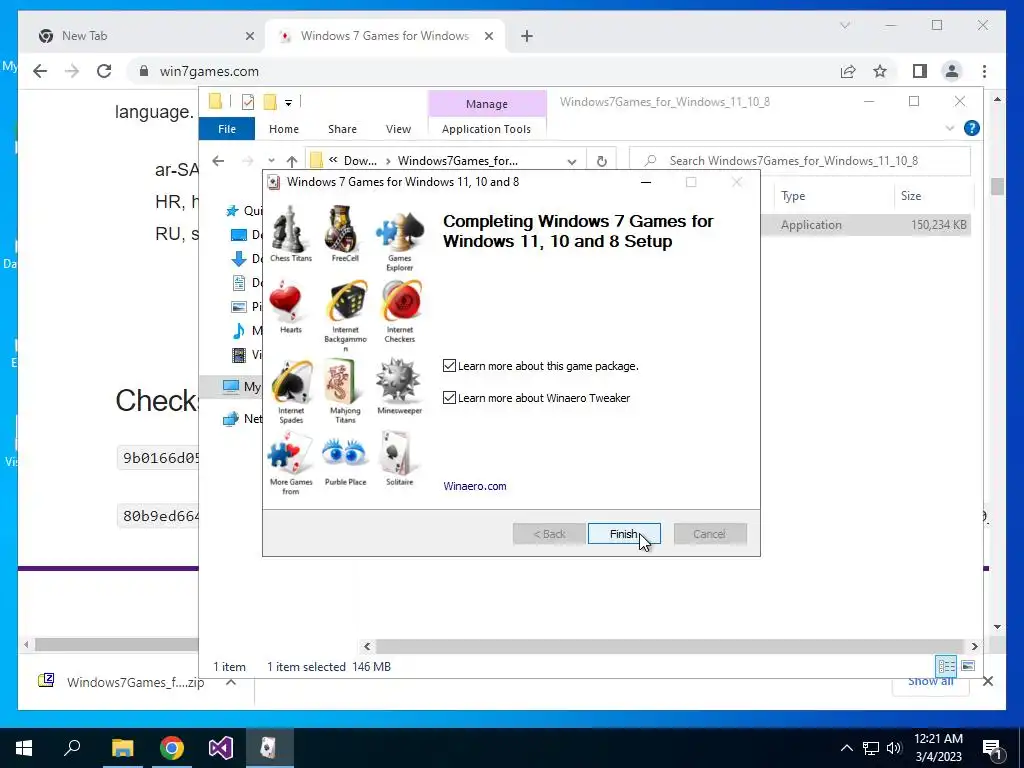Open the Winaero.com link
This screenshot has width=1024, height=768.
tap(475, 486)
